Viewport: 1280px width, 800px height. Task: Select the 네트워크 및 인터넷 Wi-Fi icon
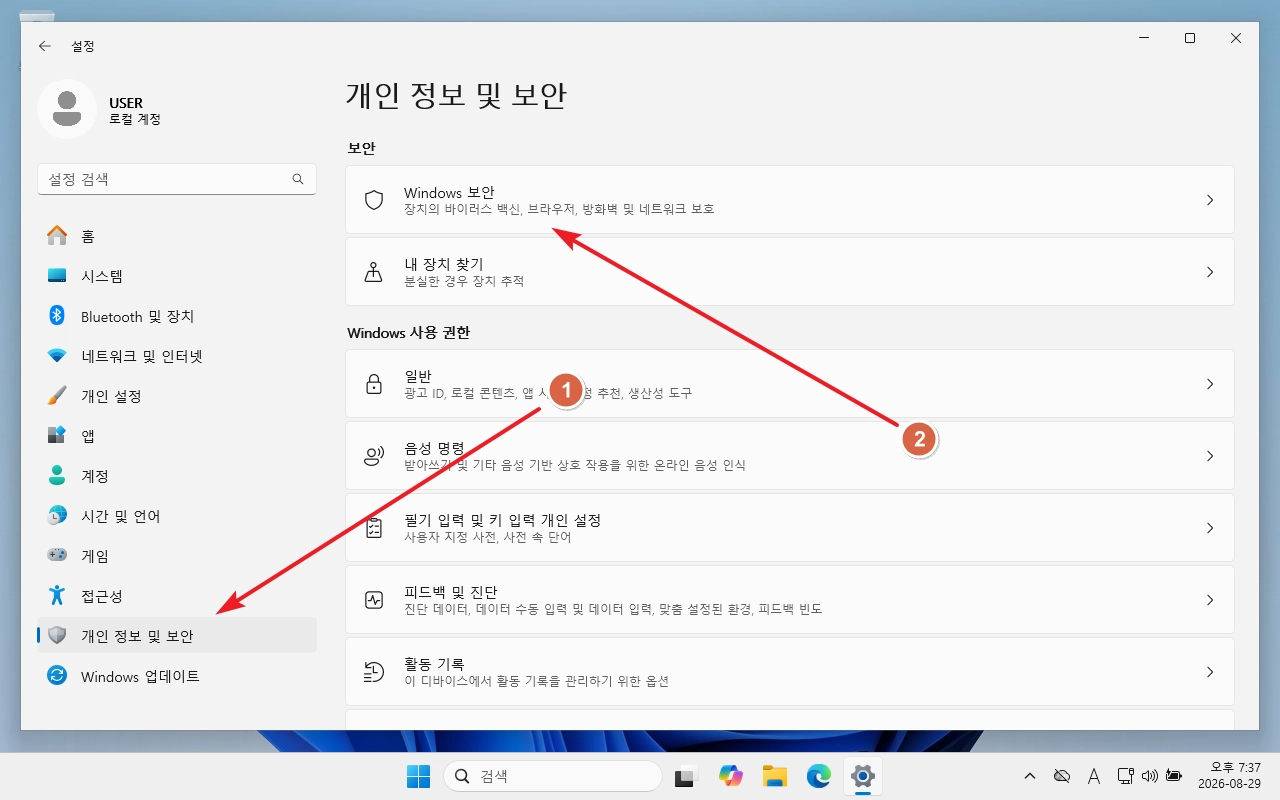(x=57, y=356)
